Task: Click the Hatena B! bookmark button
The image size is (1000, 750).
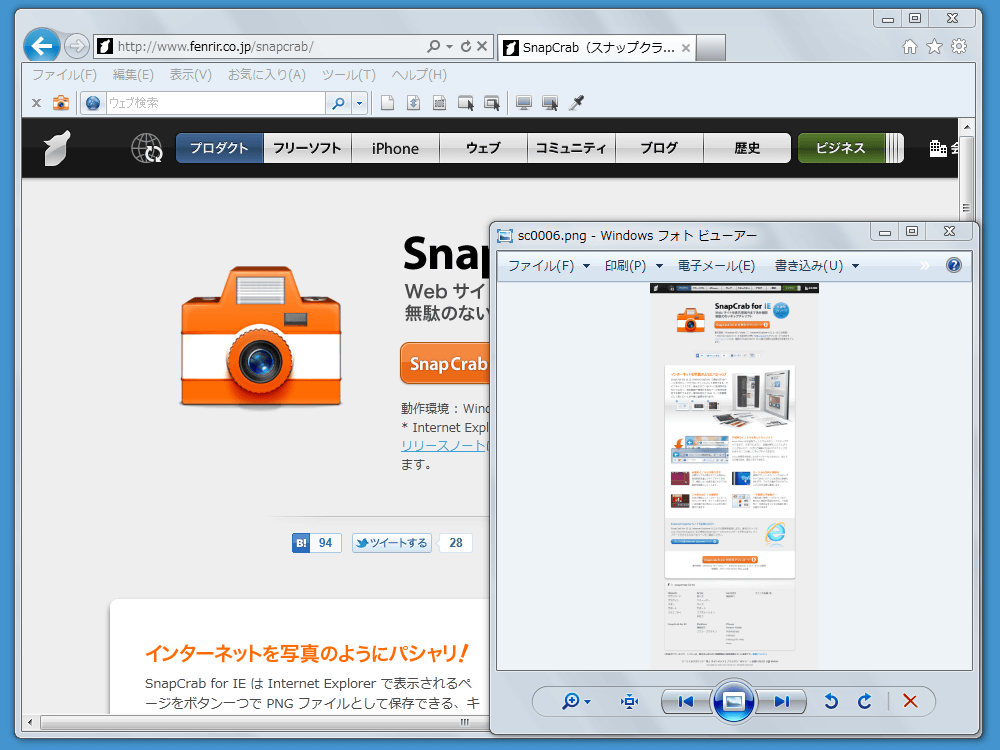Action: [x=301, y=543]
